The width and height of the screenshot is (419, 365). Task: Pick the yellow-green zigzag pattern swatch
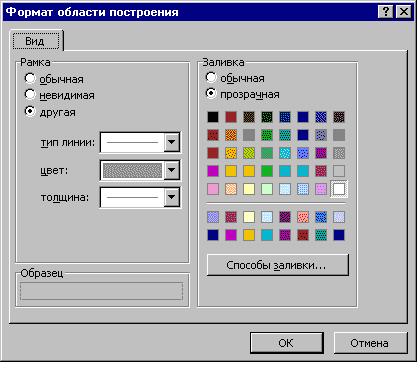249,153
